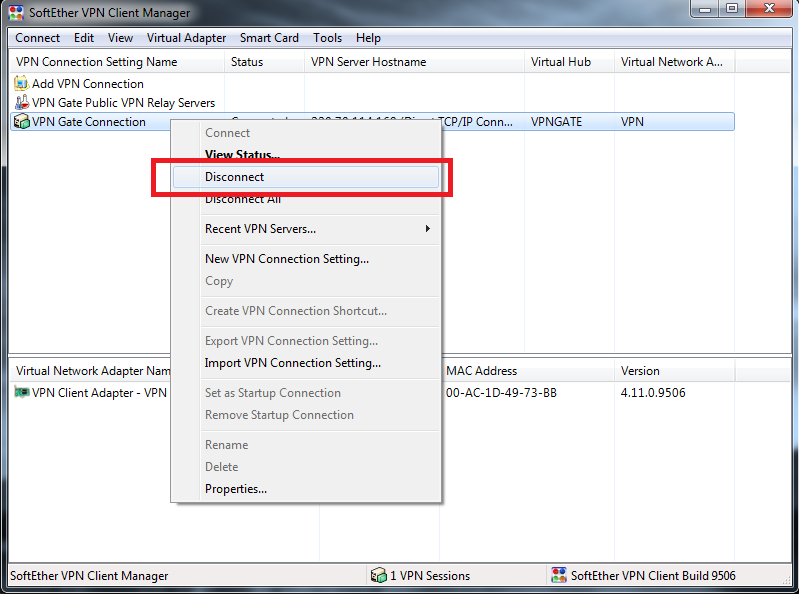Select 'VPN Gate Public VPN Relay Servers' text
799x594 pixels.
pyautogui.click(x=123, y=103)
